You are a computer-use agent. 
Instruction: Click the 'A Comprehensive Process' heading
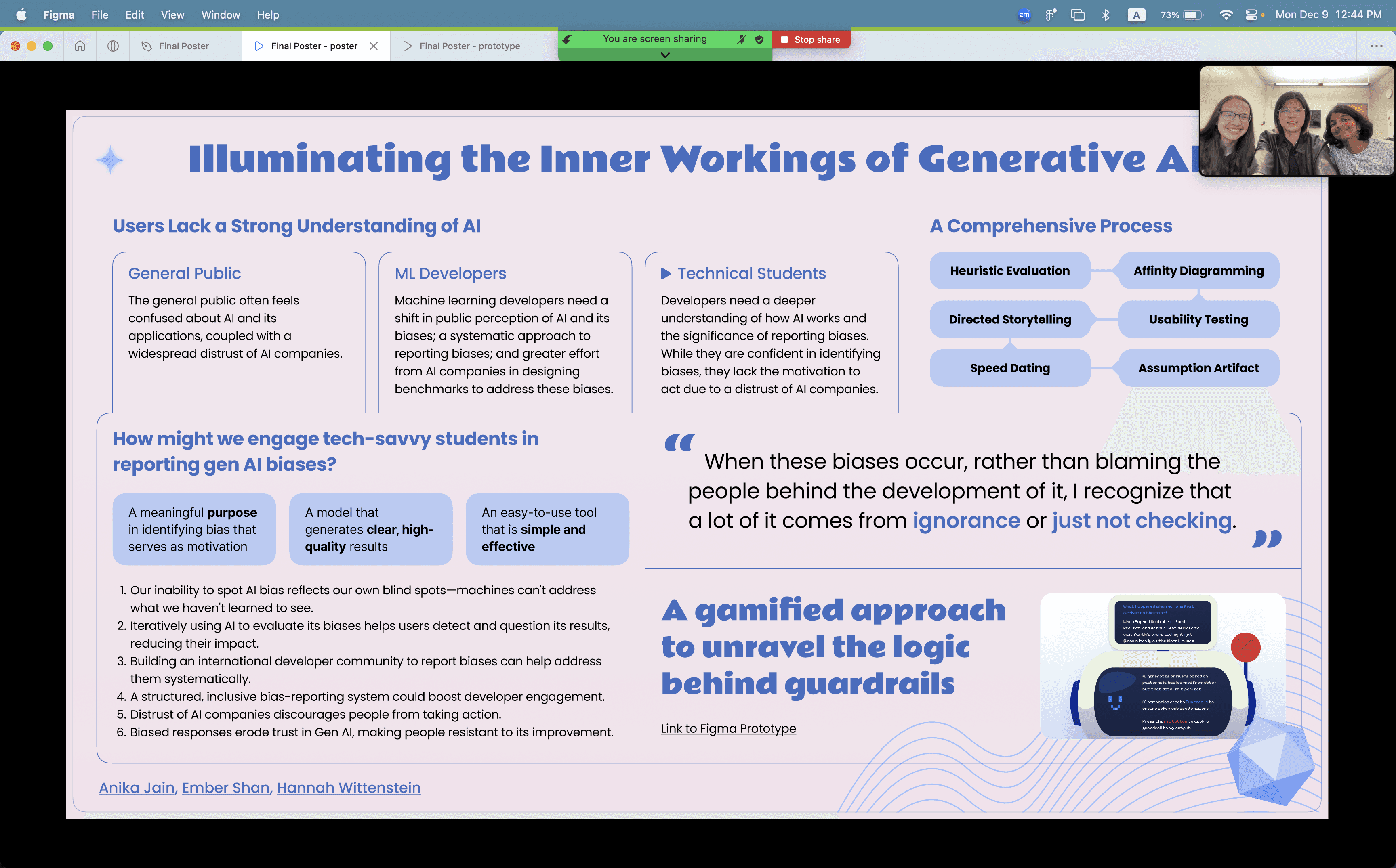(x=1051, y=226)
